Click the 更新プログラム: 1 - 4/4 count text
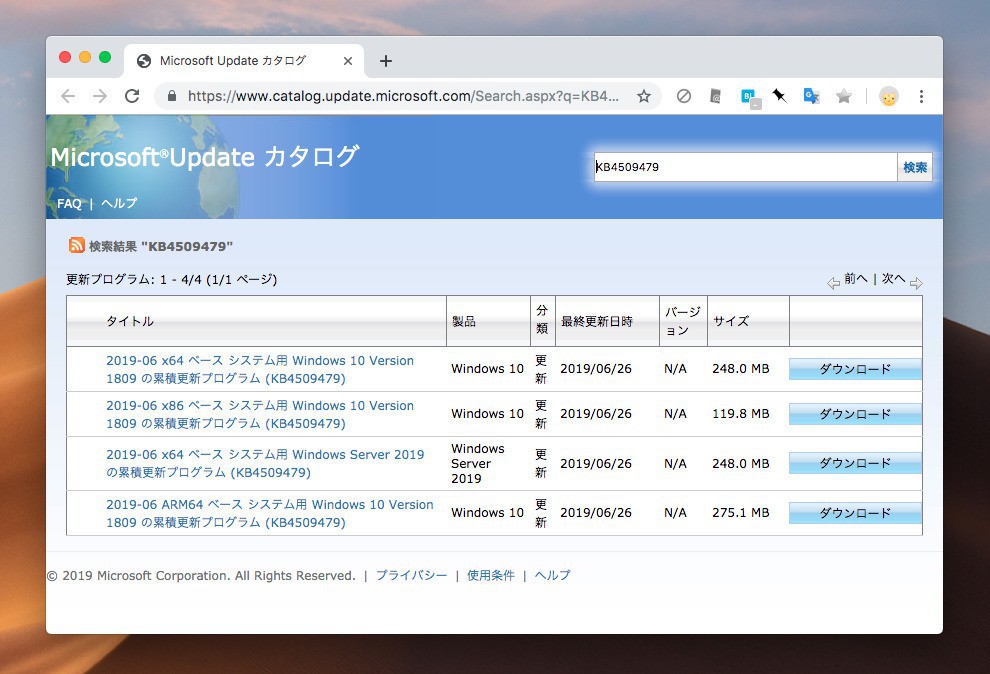The width and height of the screenshot is (990, 674). coord(171,279)
